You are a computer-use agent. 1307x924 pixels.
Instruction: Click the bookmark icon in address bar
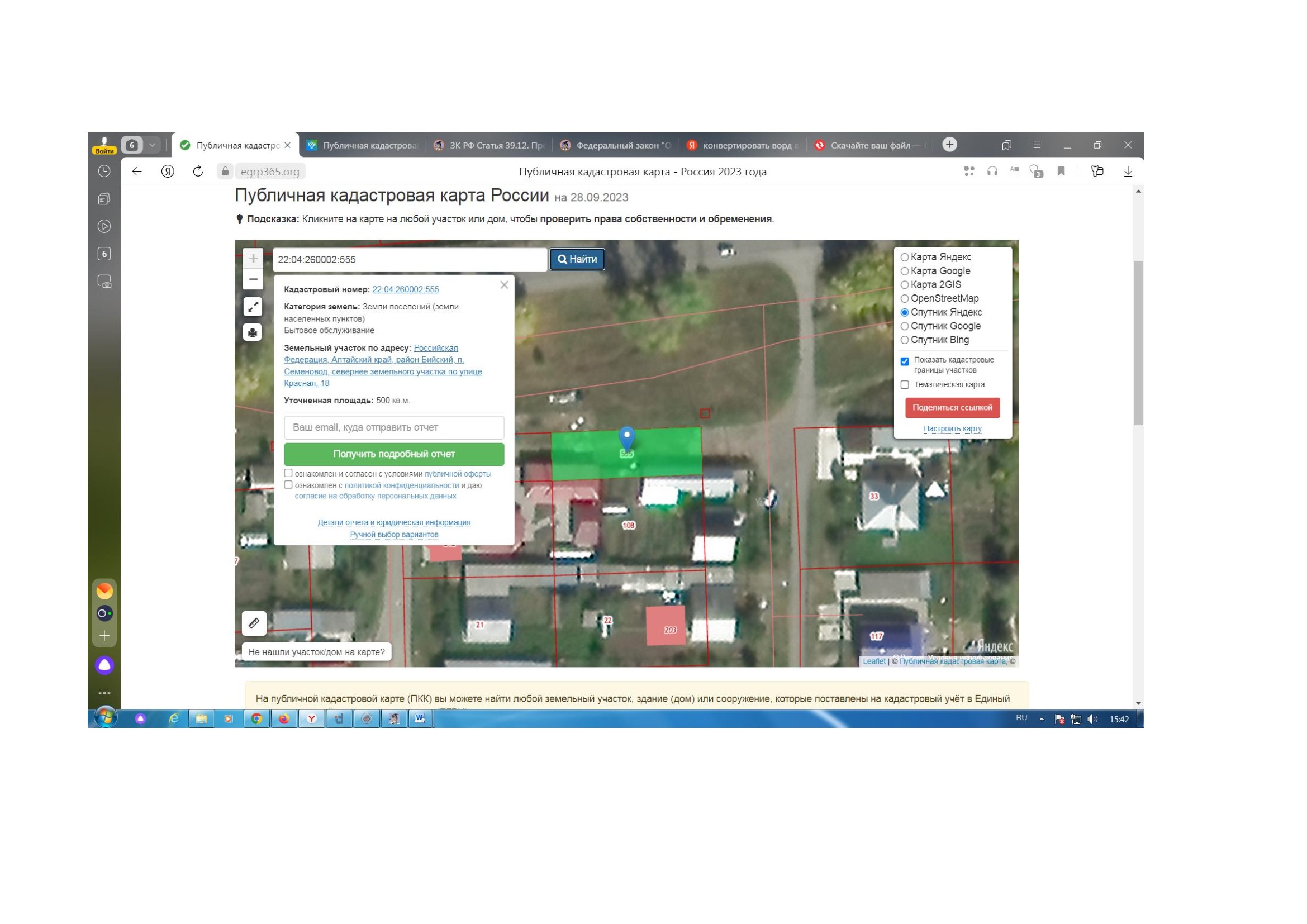(1061, 172)
